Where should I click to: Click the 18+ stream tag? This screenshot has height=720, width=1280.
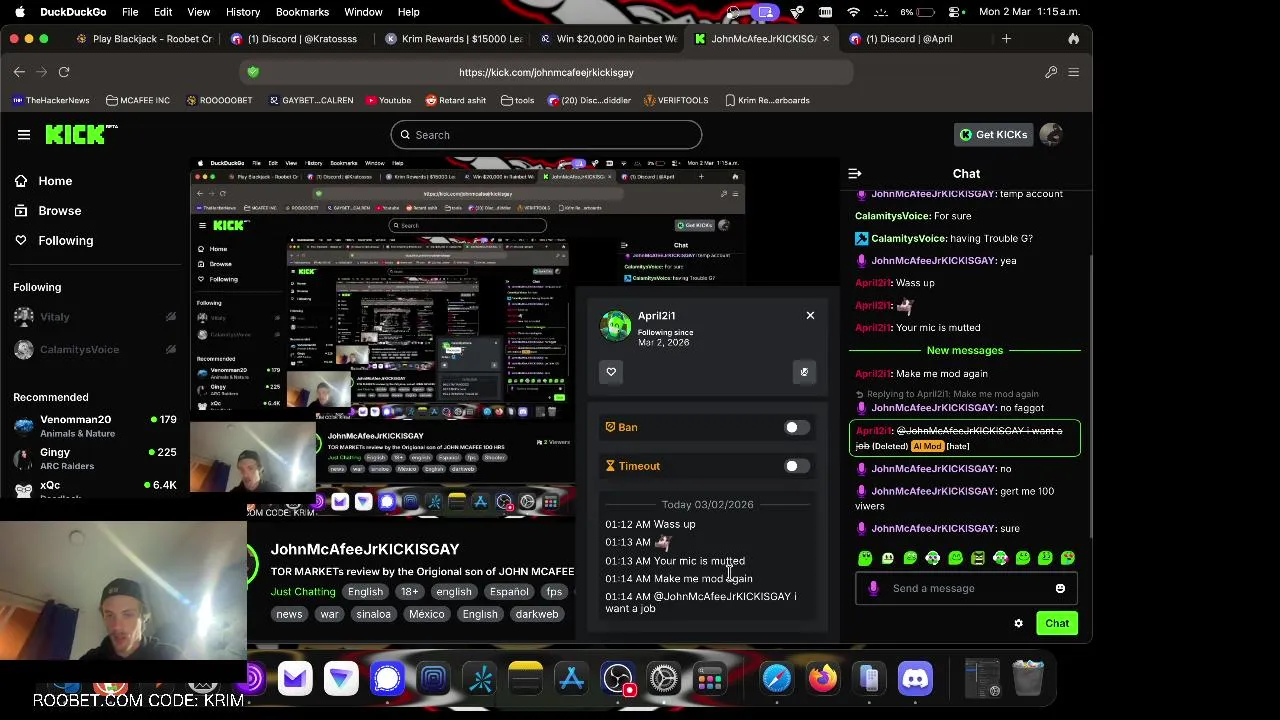pos(410,592)
